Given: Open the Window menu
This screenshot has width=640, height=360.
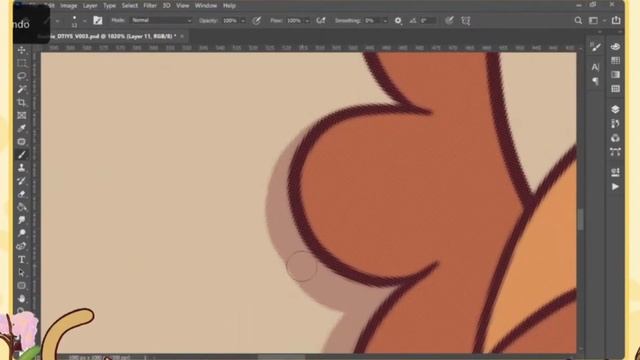Looking at the screenshot, I should (206, 6).
